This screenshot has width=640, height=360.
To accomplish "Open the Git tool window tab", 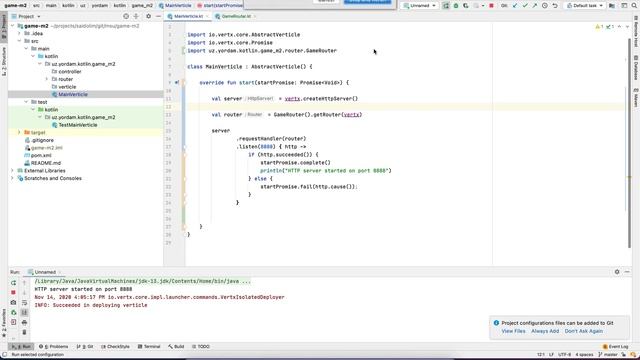I will click(85, 347).
